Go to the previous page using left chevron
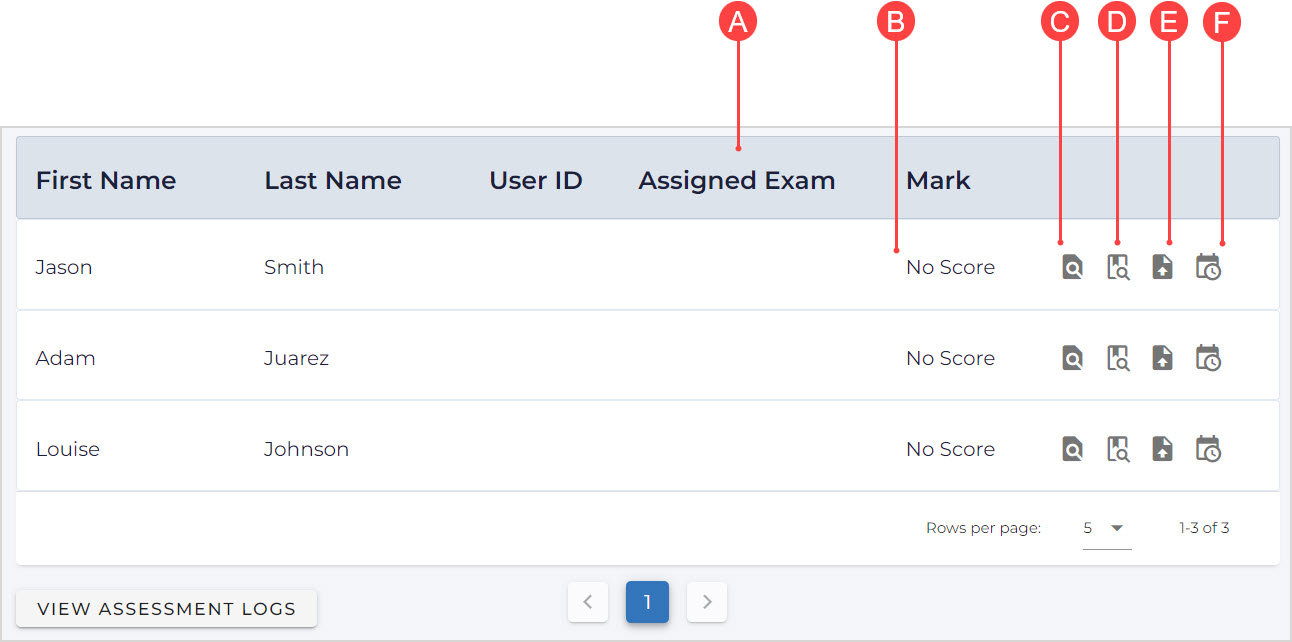Image resolution: width=1292 pixels, height=642 pixels. [x=588, y=602]
